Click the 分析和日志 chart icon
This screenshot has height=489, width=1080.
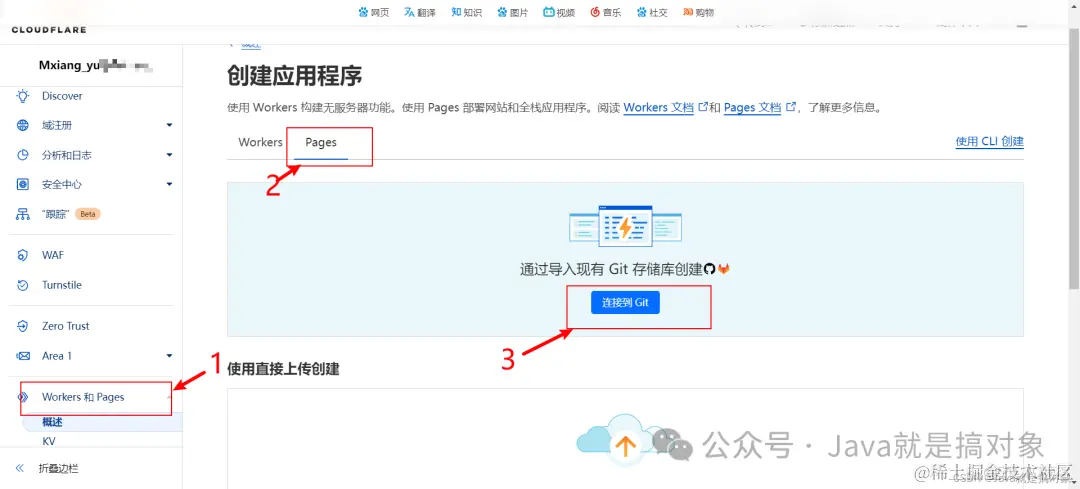(23, 155)
